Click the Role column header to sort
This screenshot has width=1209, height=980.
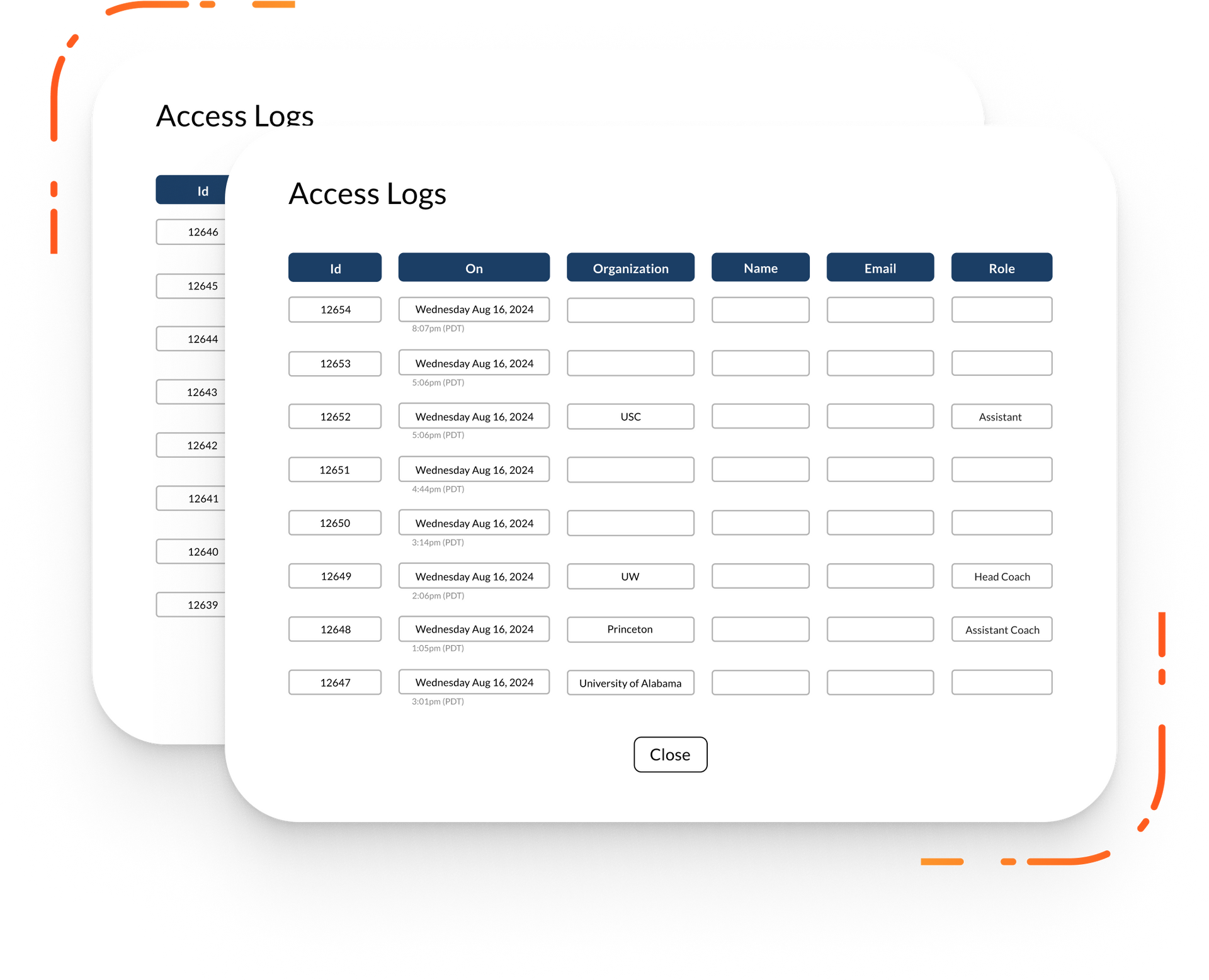pos(1001,267)
